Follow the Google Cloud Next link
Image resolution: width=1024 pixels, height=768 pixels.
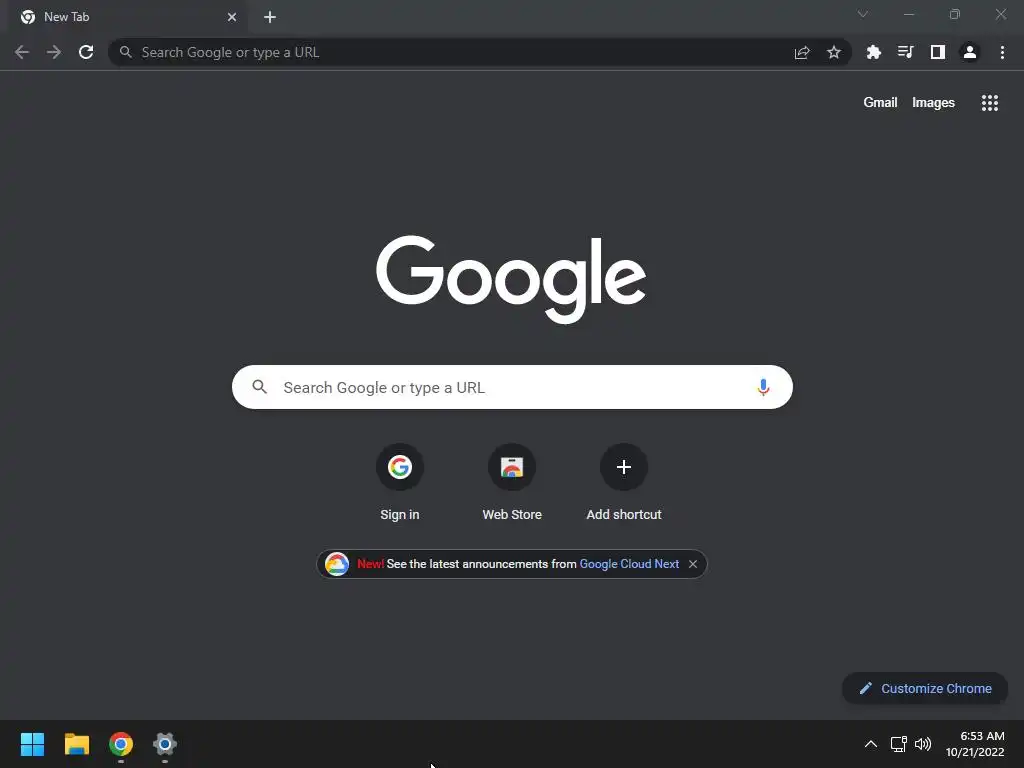point(629,564)
